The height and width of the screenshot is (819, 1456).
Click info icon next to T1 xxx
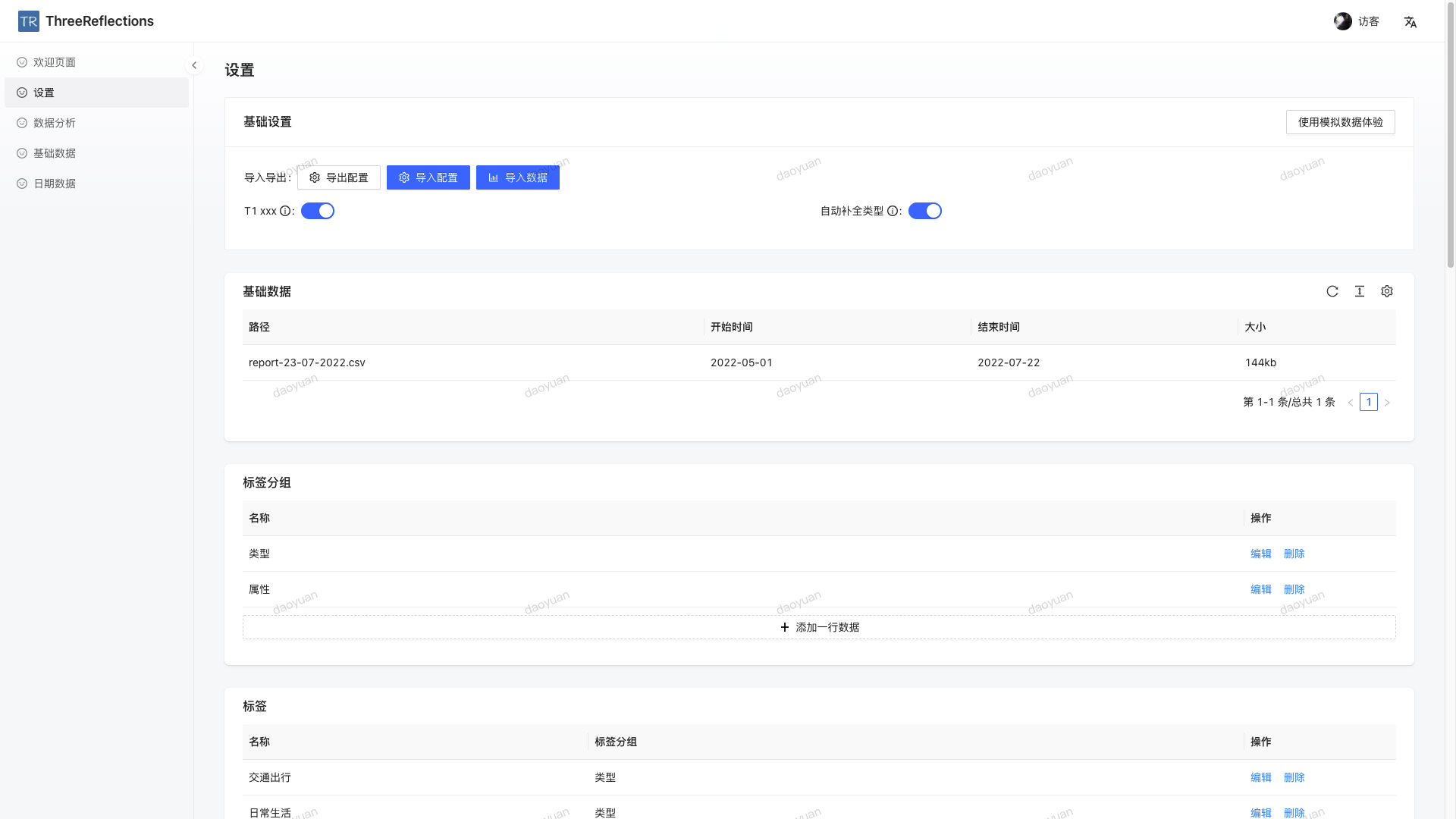[x=285, y=212]
